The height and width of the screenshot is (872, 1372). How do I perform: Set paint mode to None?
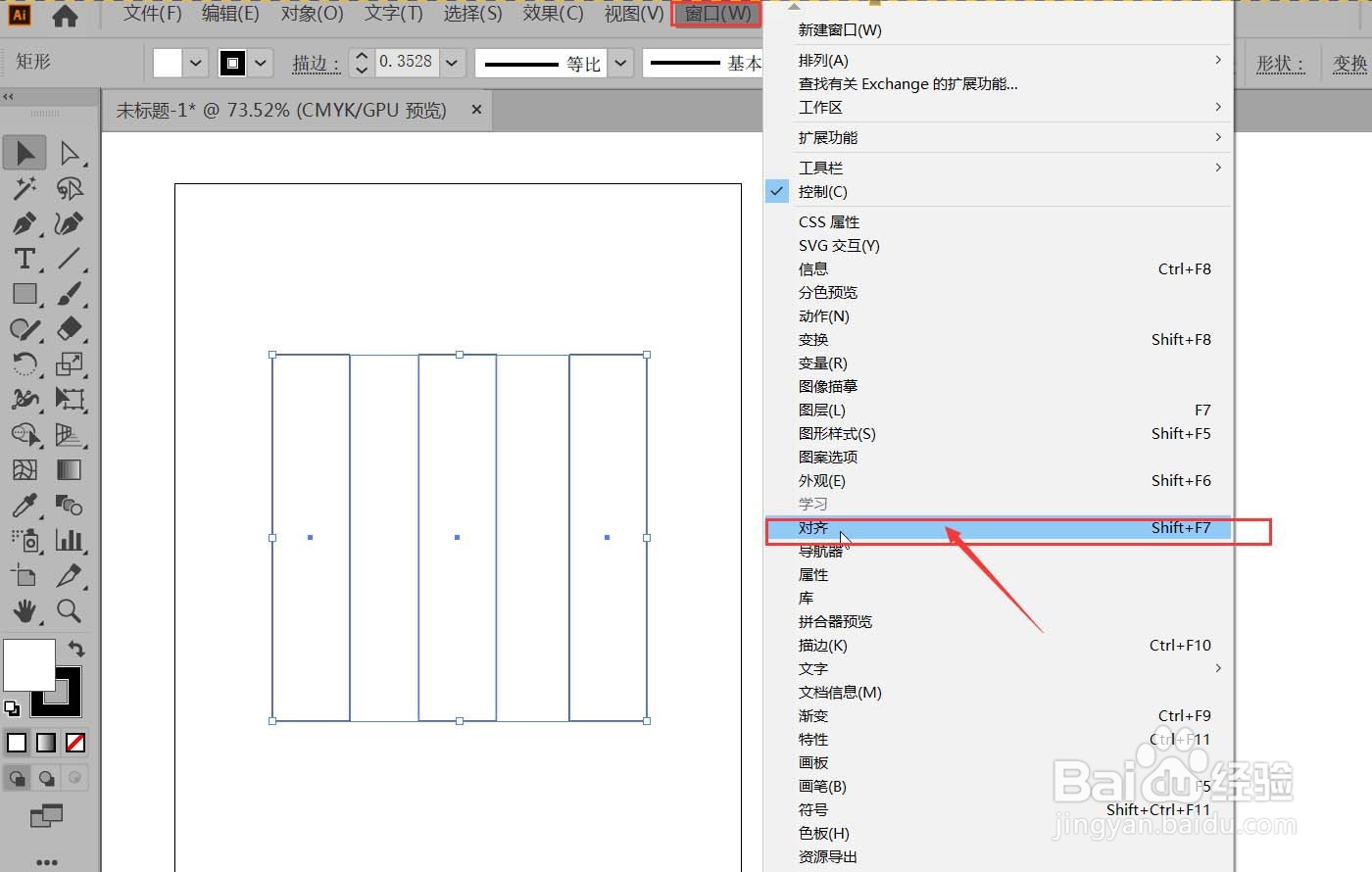[x=75, y=743]
